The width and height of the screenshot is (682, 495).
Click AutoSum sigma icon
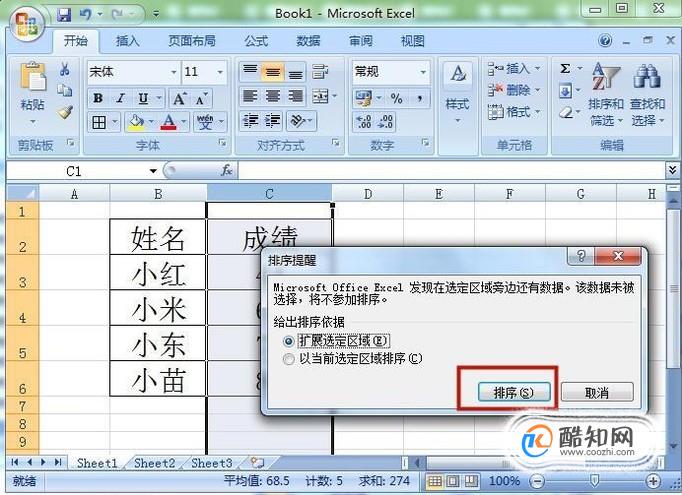565,69
